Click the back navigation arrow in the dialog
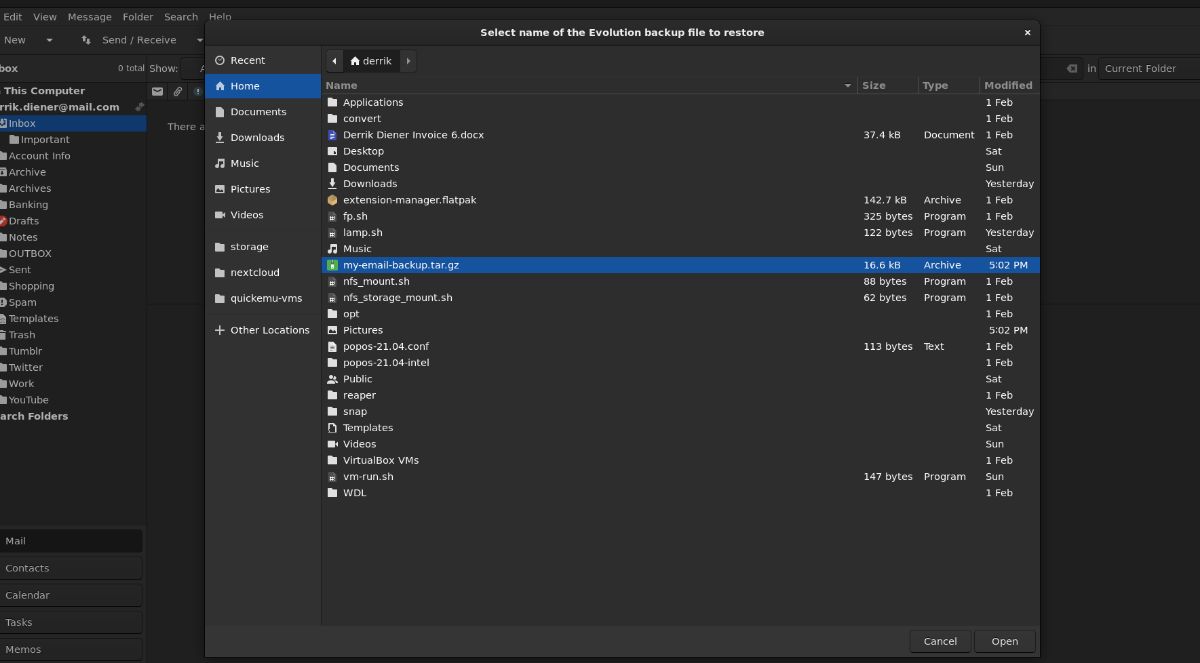The image size is (1200, 663). pyautogui.click(x=334, y=60)
